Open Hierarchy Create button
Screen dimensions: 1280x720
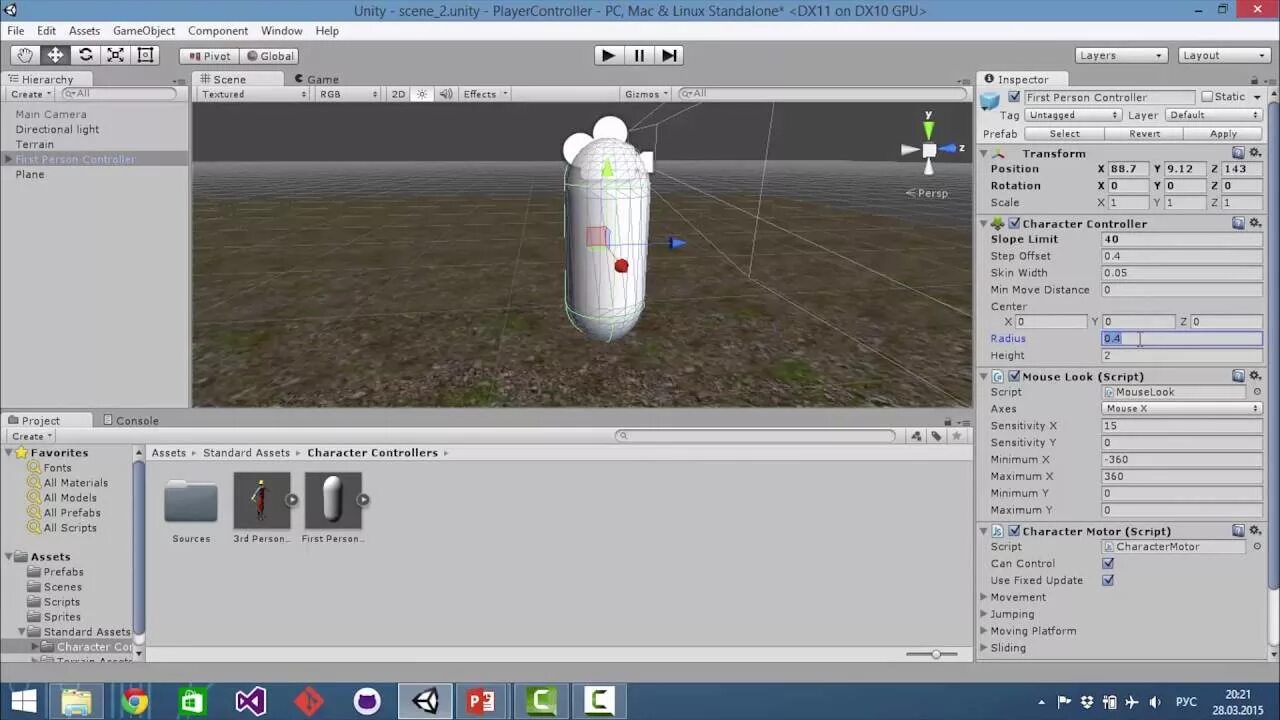30,94
